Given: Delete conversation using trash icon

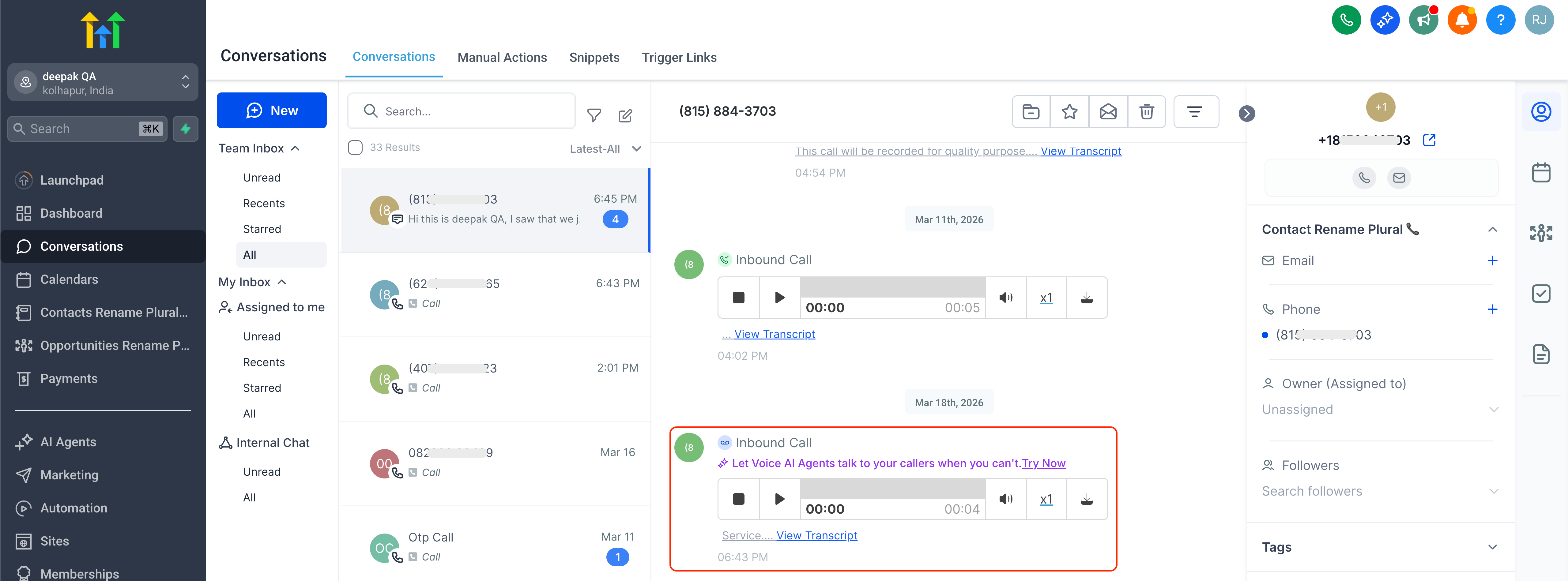Looking at the screenshot, I should coord(1146,111).
